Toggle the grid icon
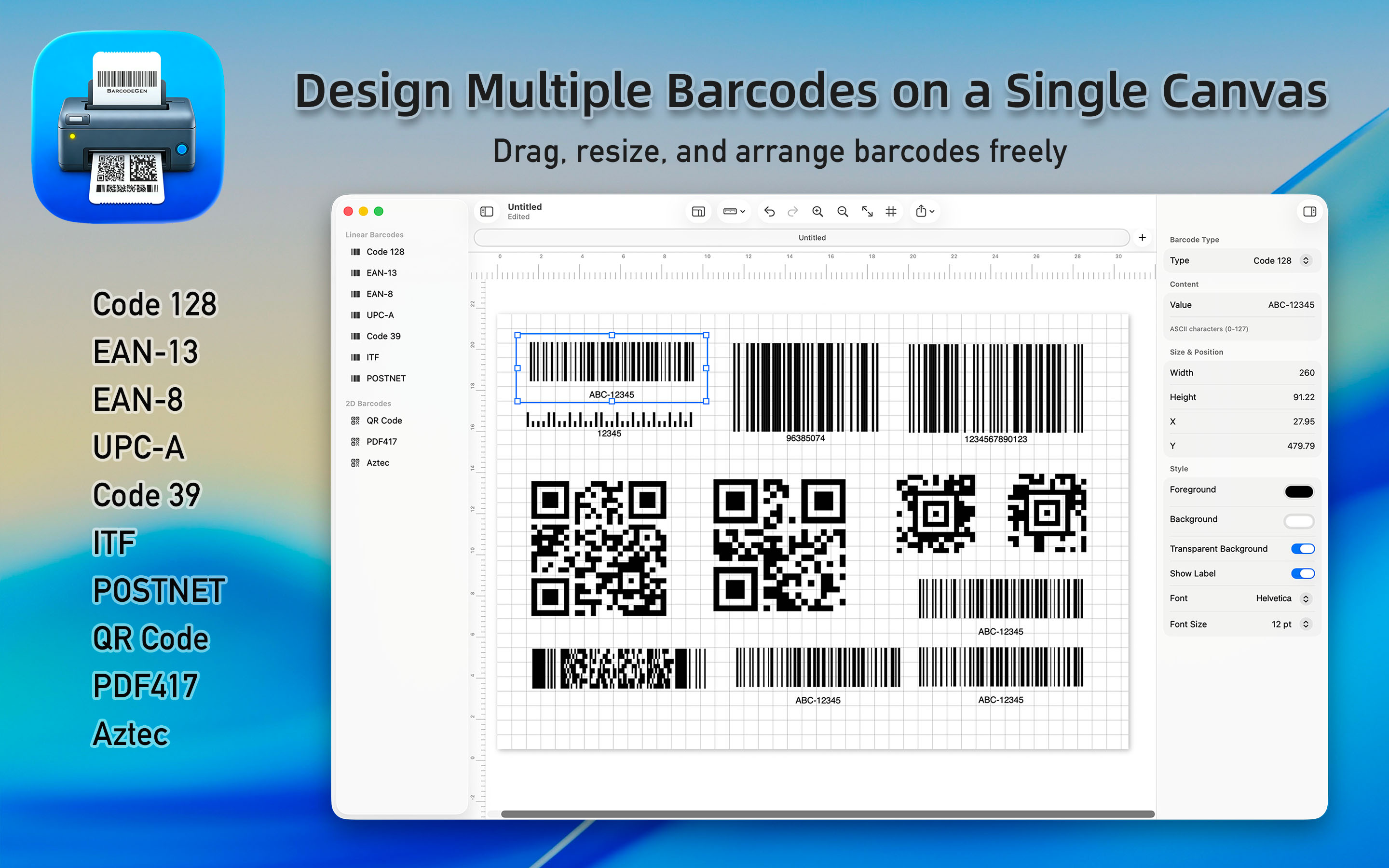This screenshot has width=1389, height=868. (x=891, y=212)
